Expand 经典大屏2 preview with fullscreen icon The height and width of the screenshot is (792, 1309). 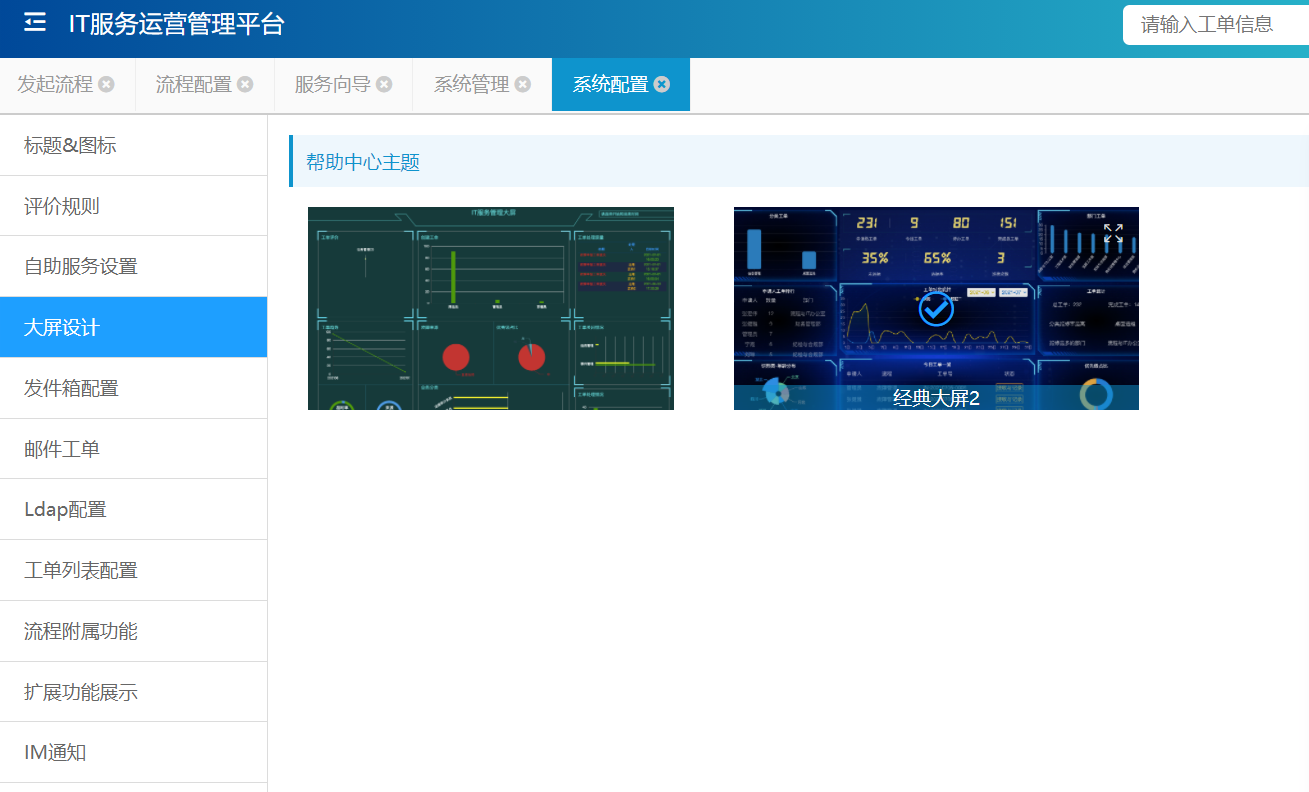pyautogui.click(x=1113, y=233)
